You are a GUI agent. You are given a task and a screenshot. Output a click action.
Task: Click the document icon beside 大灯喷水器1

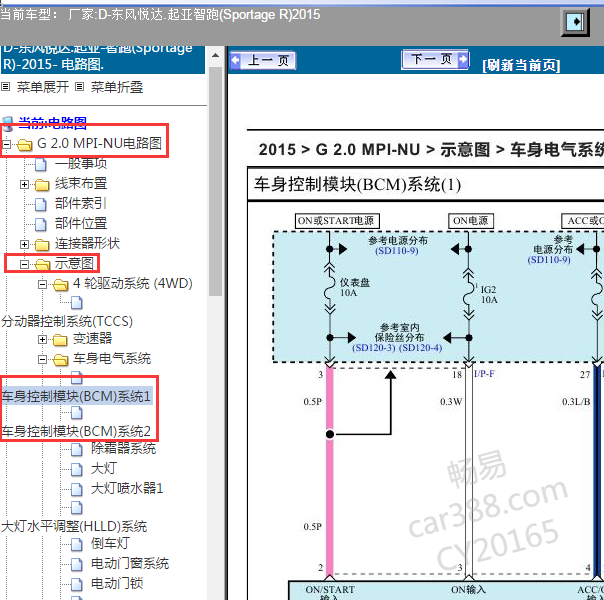[77, 489]
